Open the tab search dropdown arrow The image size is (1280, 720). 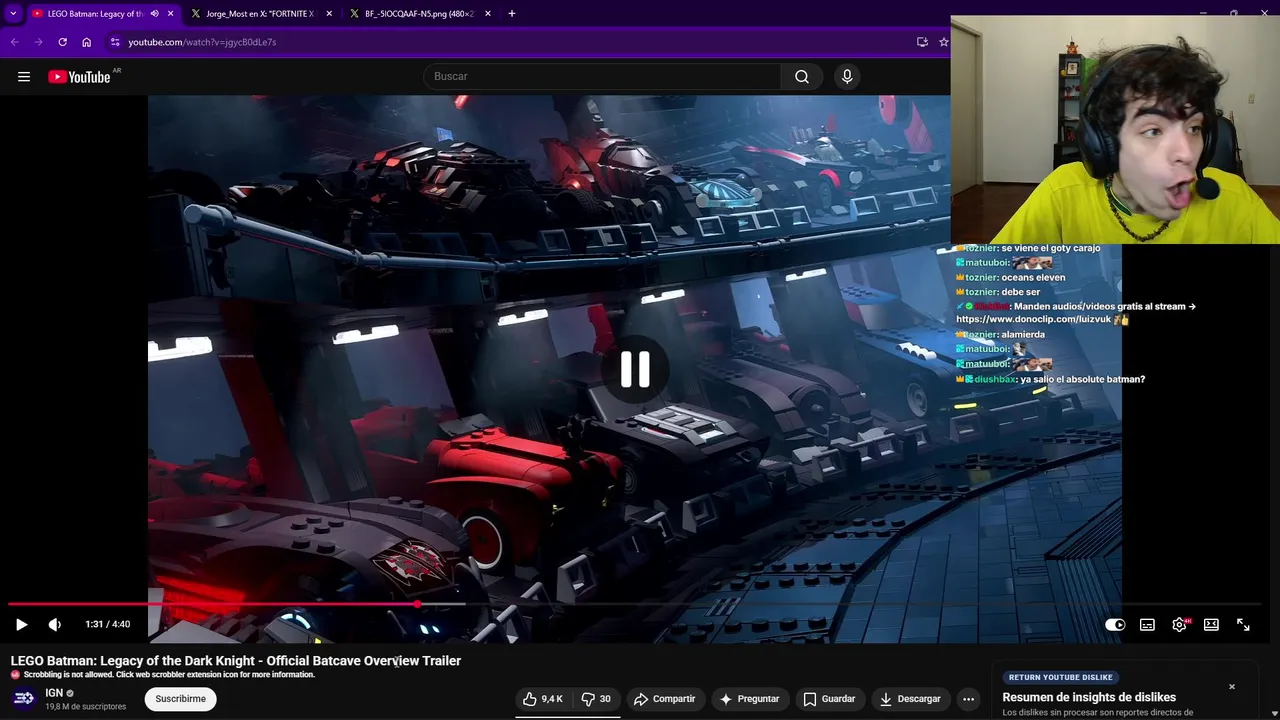tap(13, 14)
